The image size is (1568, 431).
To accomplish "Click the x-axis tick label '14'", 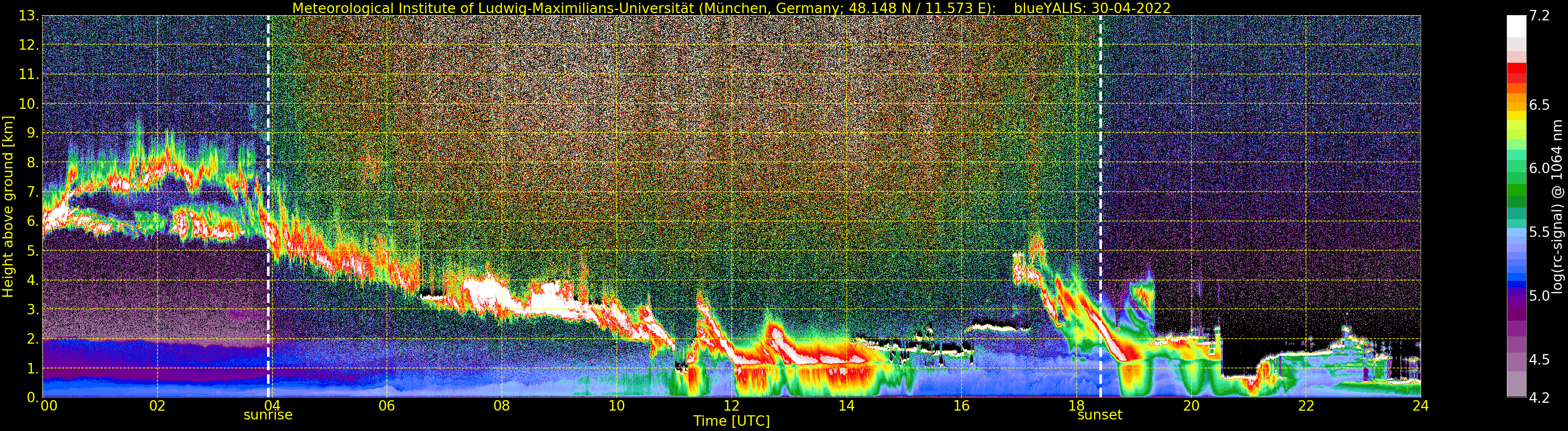I will click(846, 405).
